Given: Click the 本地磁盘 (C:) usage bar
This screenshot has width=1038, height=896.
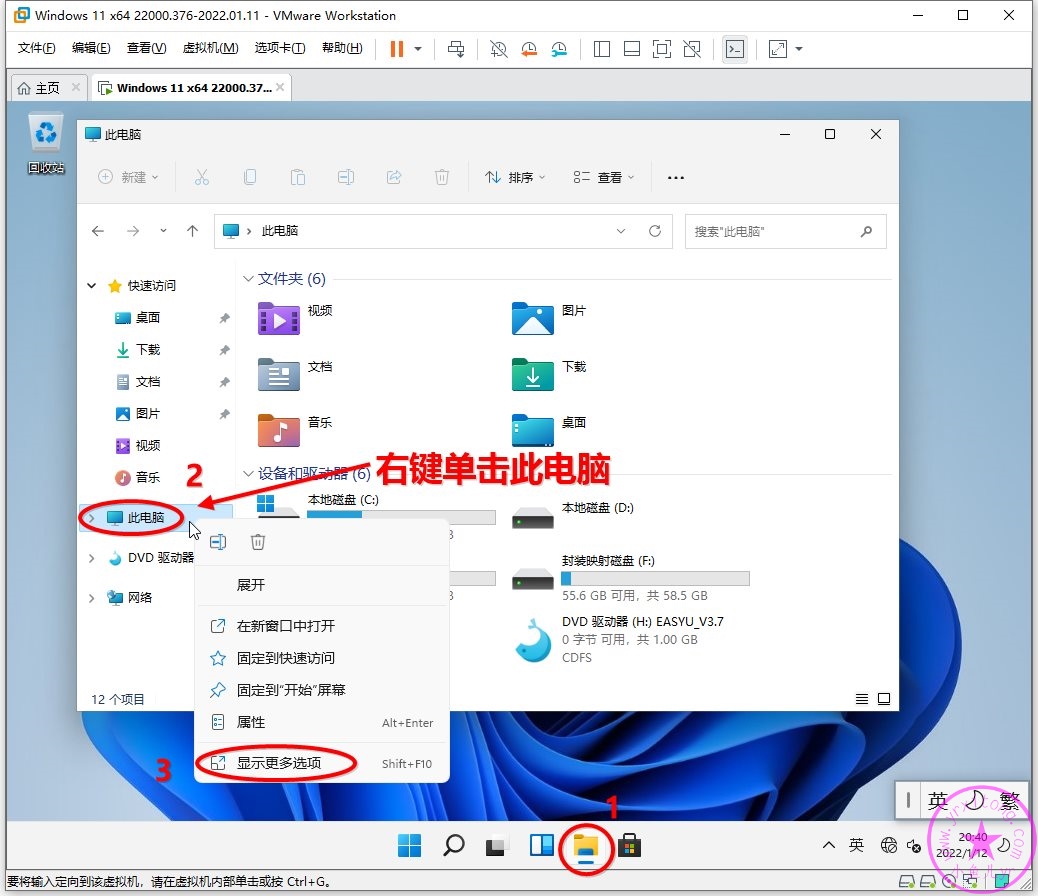Looking at the screenshot, I should pos(401,518).
